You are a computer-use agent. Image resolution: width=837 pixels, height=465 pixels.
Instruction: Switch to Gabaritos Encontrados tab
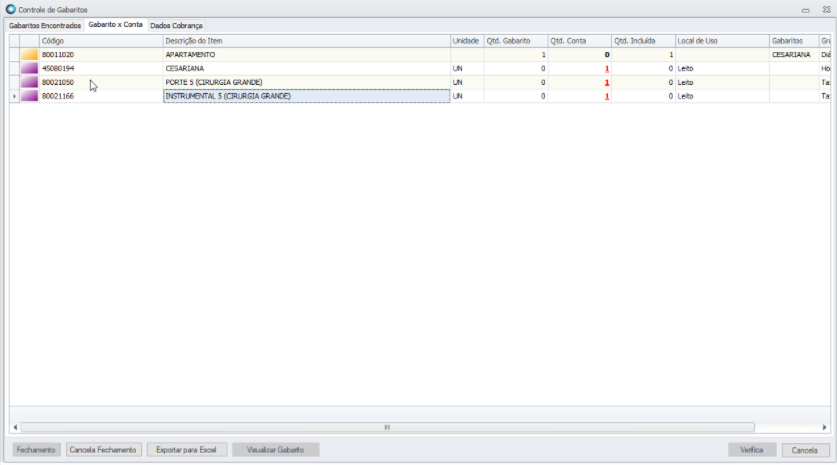pyautogui.click(x=45, y=26)
